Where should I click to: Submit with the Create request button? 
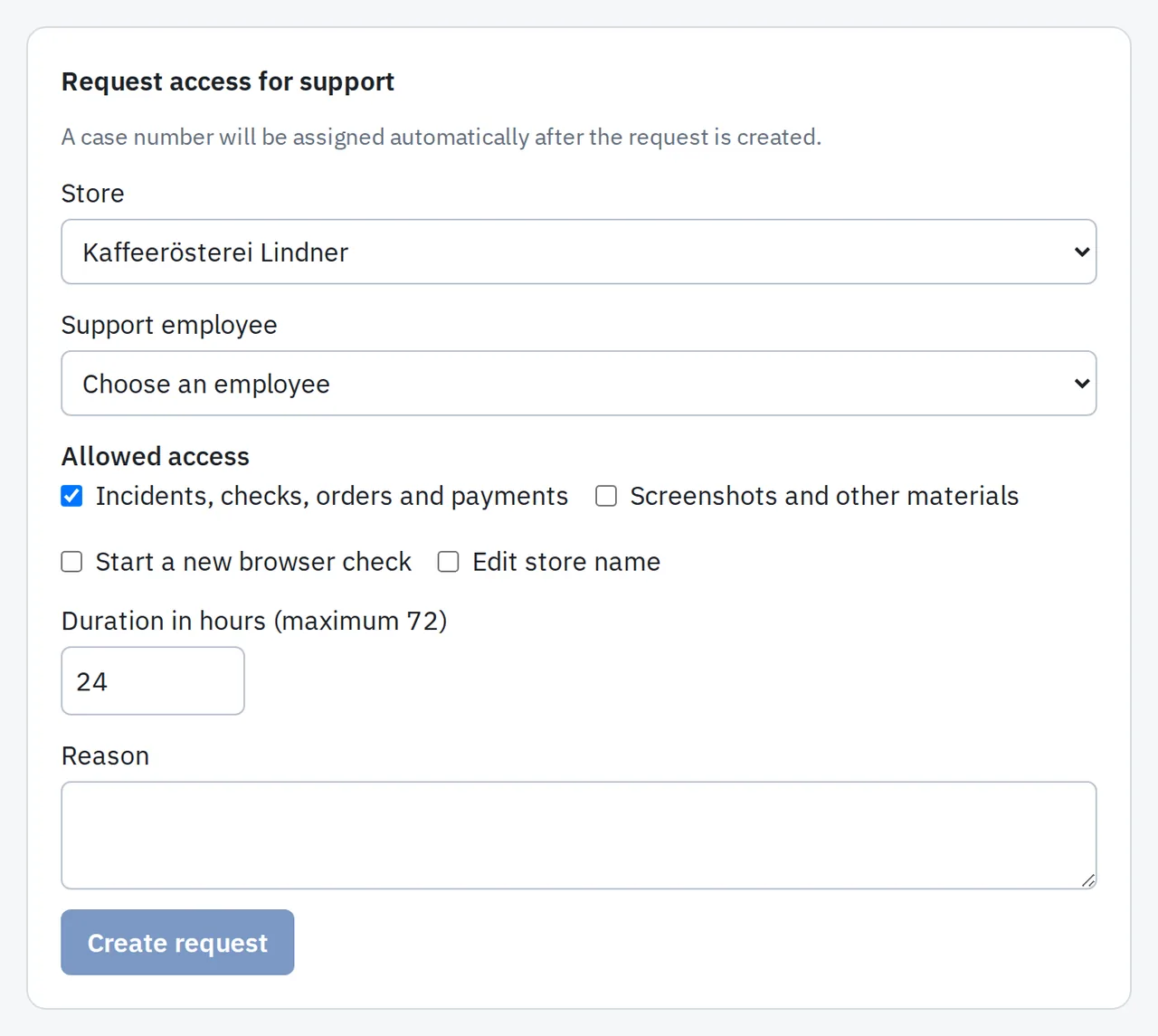[x=177, y=943]
